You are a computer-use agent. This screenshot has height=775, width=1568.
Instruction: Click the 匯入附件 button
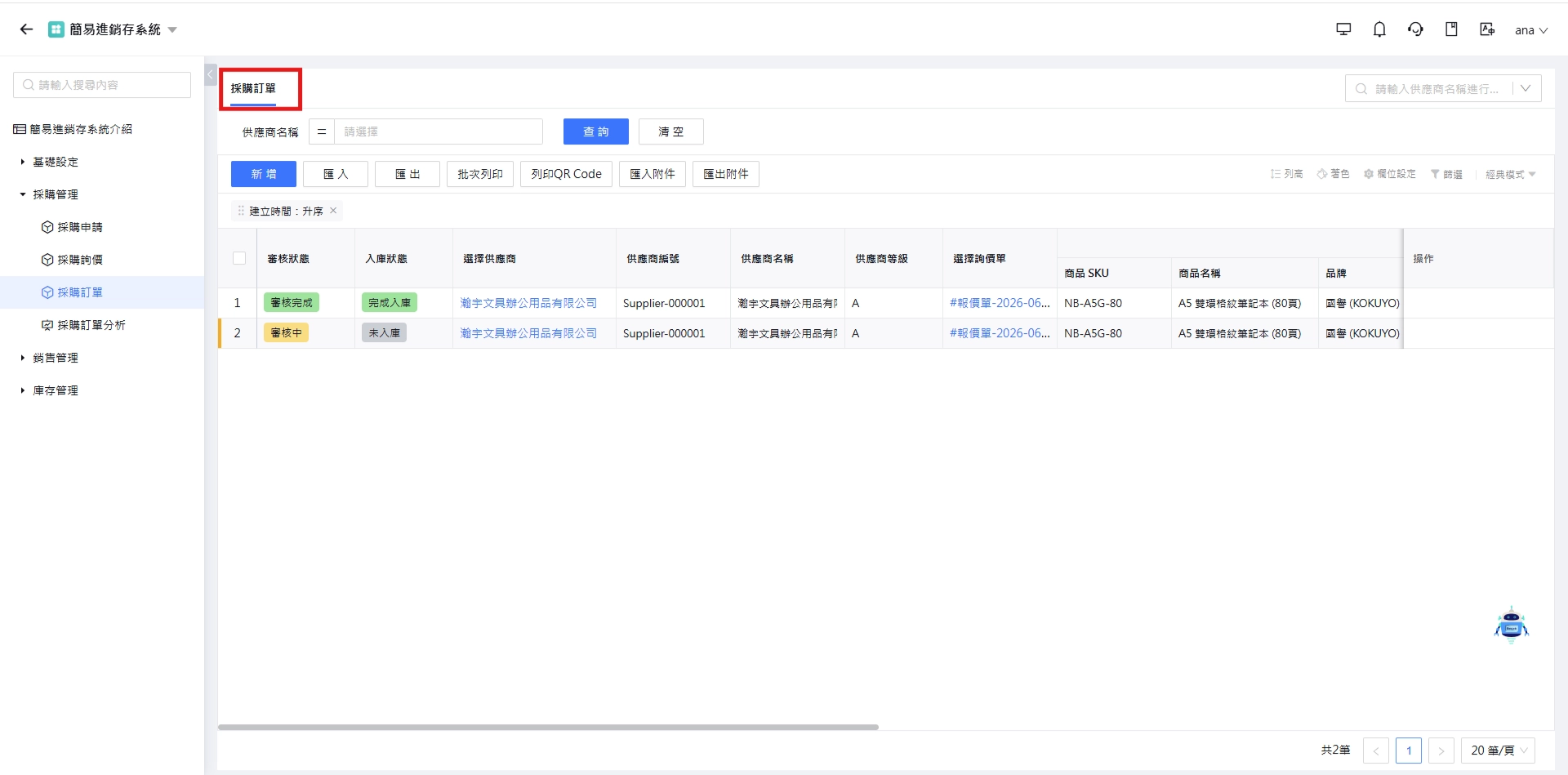[653, 174]
